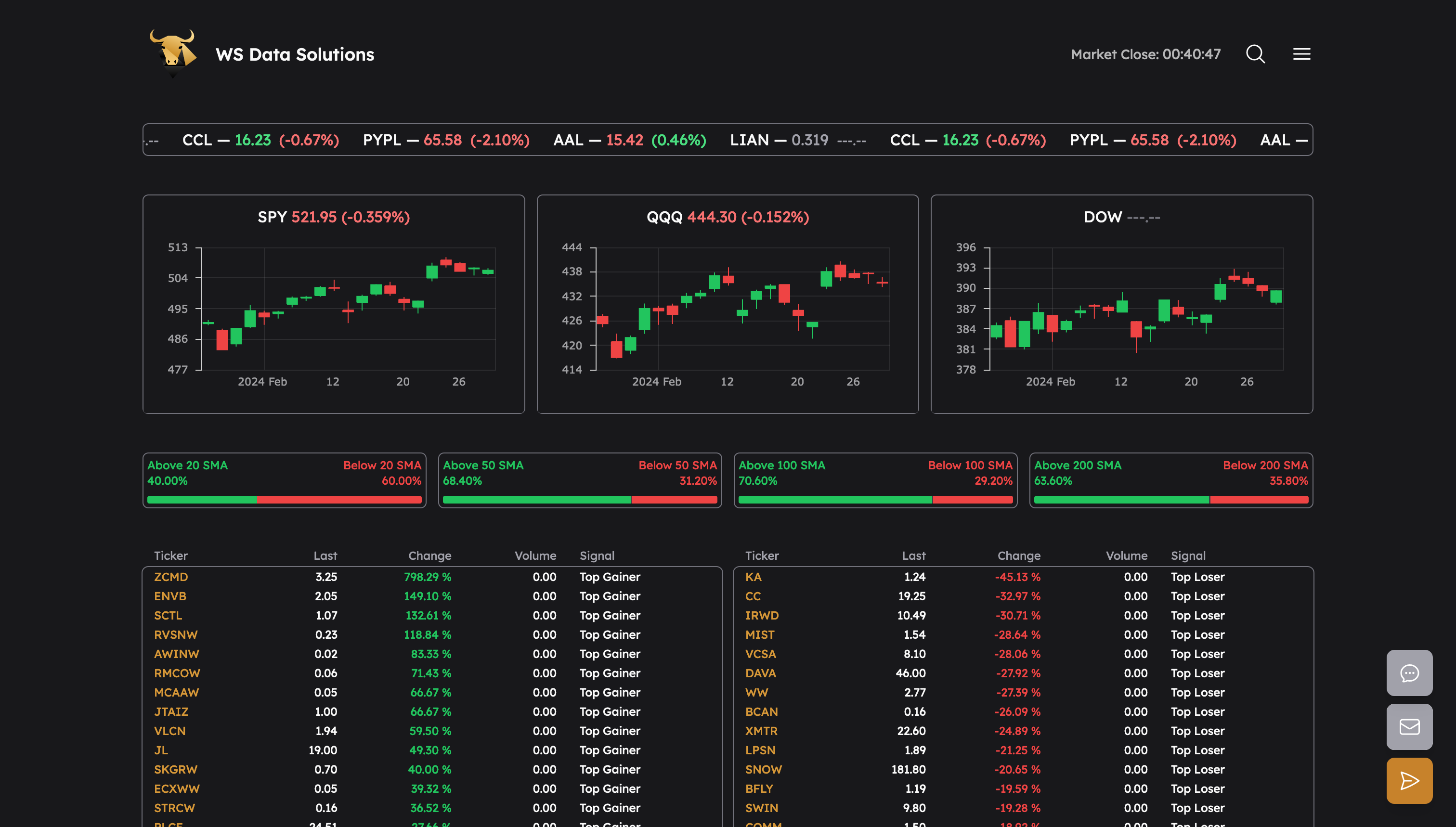The height and width of the screenshot is (827, 1456).
Task: Open WW ticker row
Action: (1023, 693)
